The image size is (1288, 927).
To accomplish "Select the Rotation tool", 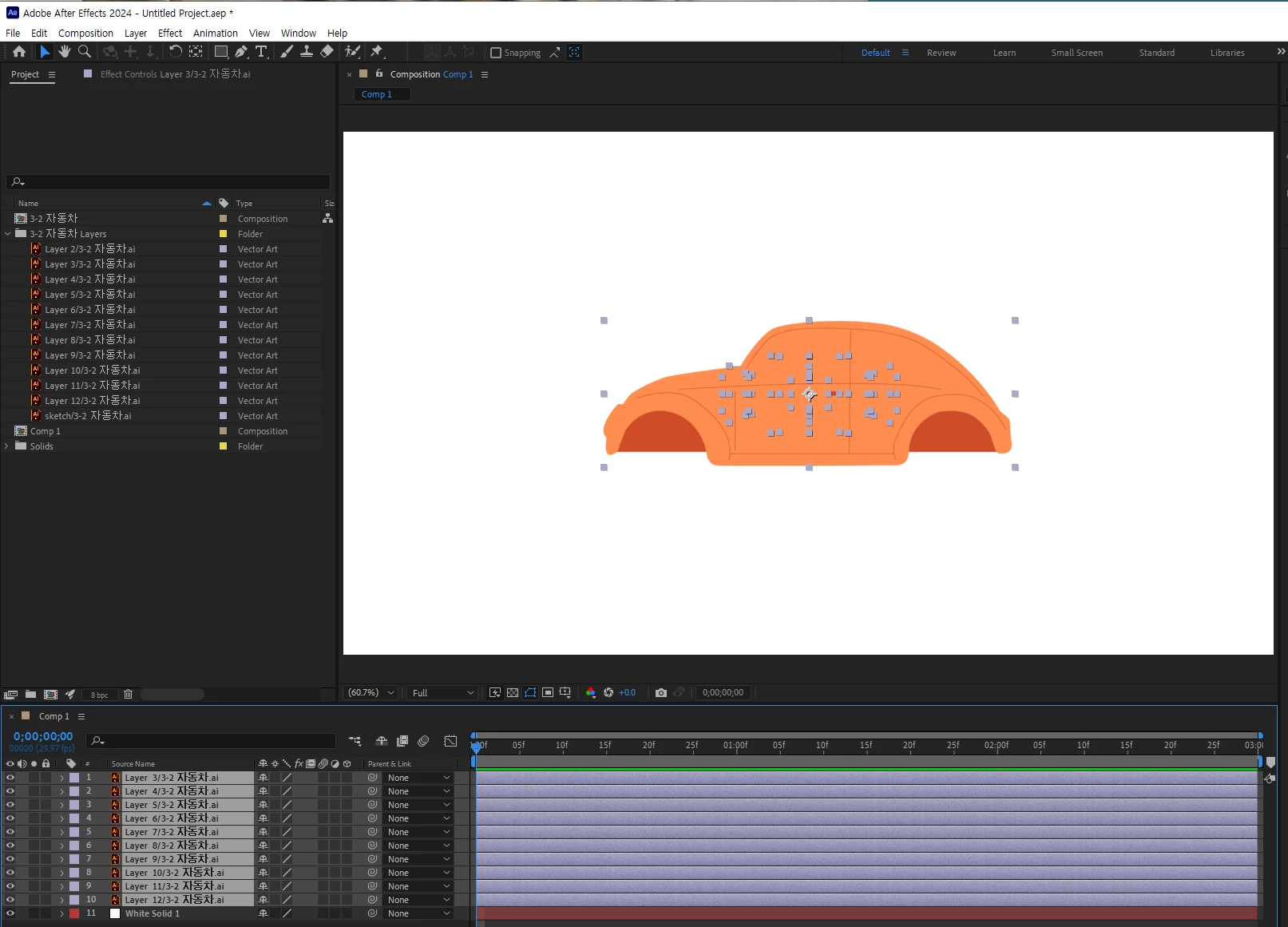I will click(175, 52).
